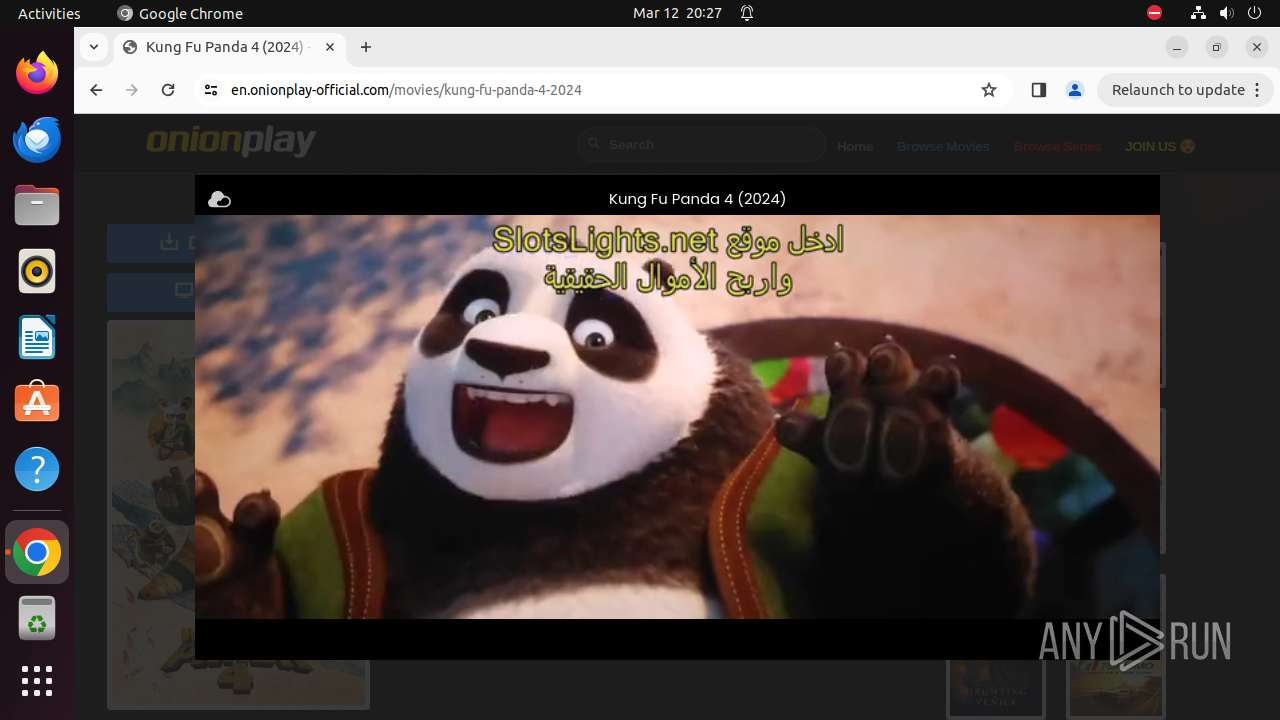1280x720 pixels.
Task: Go back to previous page
Action: tap(96, 90)
